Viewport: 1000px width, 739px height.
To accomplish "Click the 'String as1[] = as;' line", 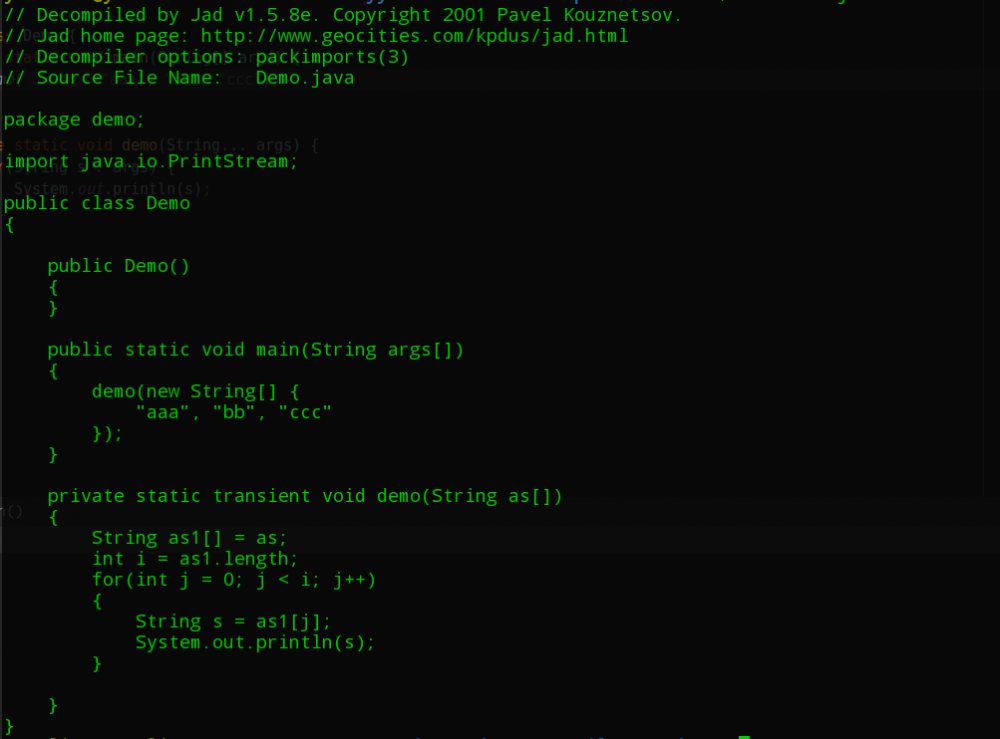I will (x=190, y=538).
